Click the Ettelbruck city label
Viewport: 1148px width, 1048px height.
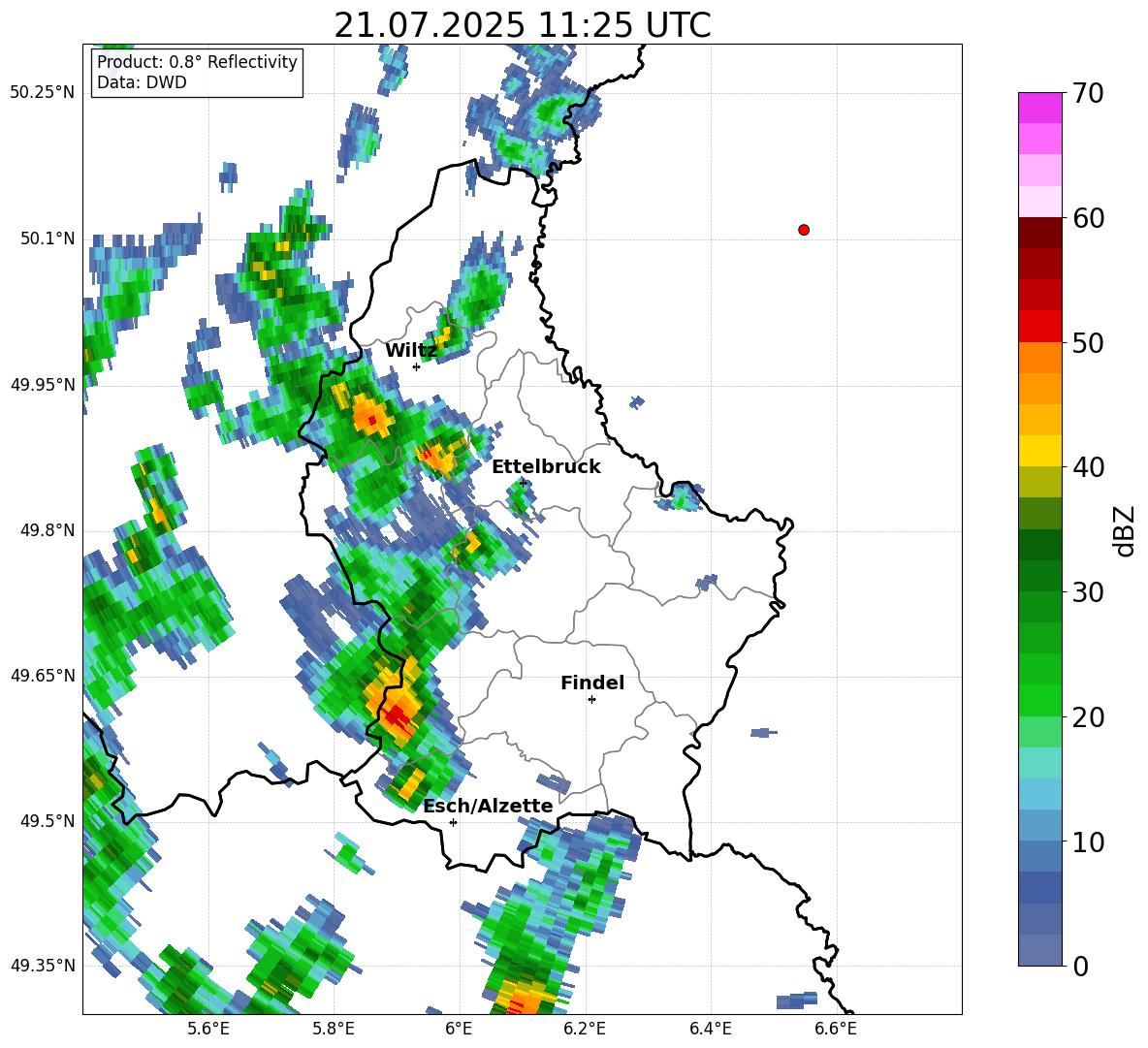[546, 467]
